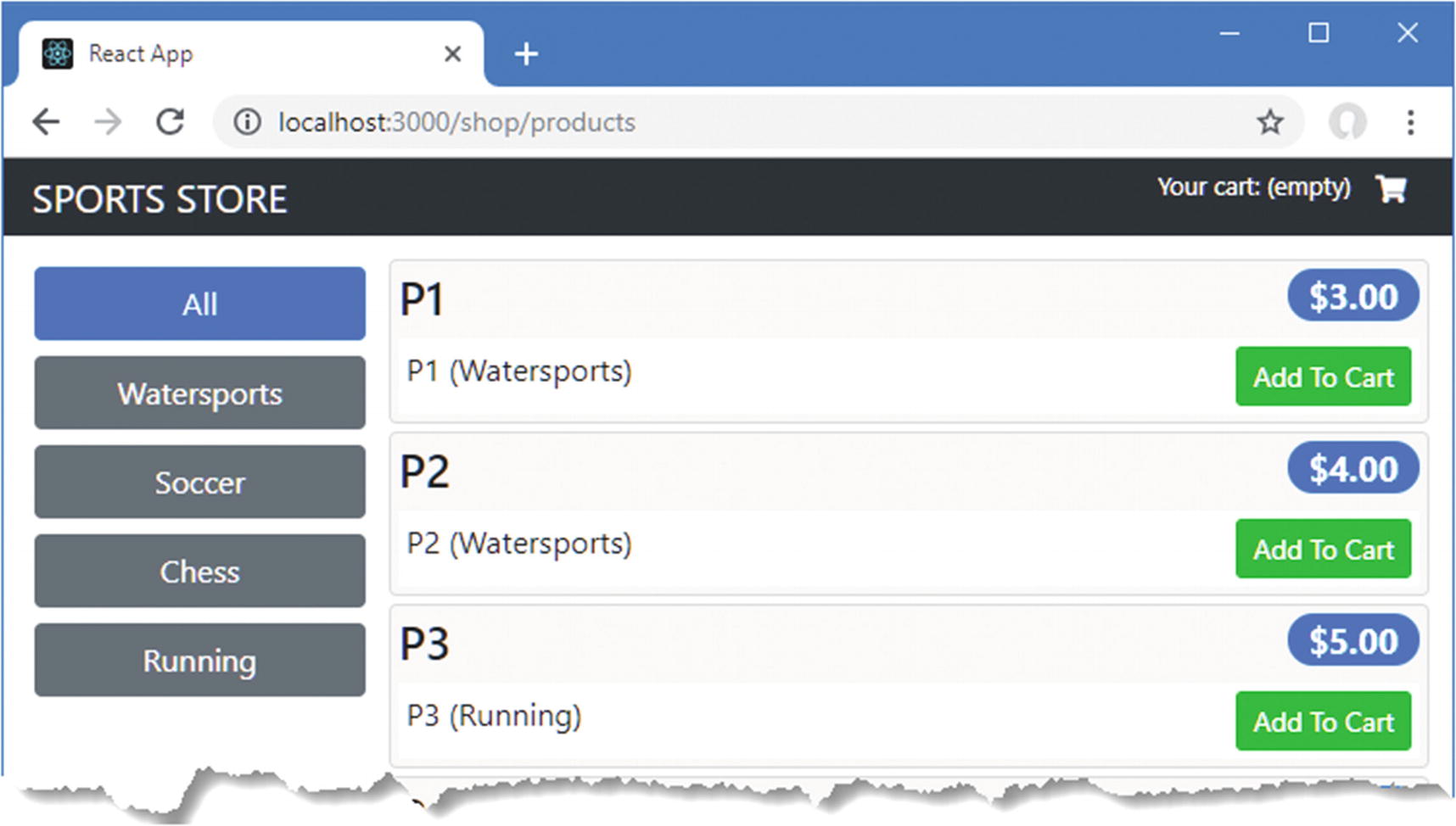Filter products by Watersports
The image size is (1456, 826).
(x=199, y=393)
